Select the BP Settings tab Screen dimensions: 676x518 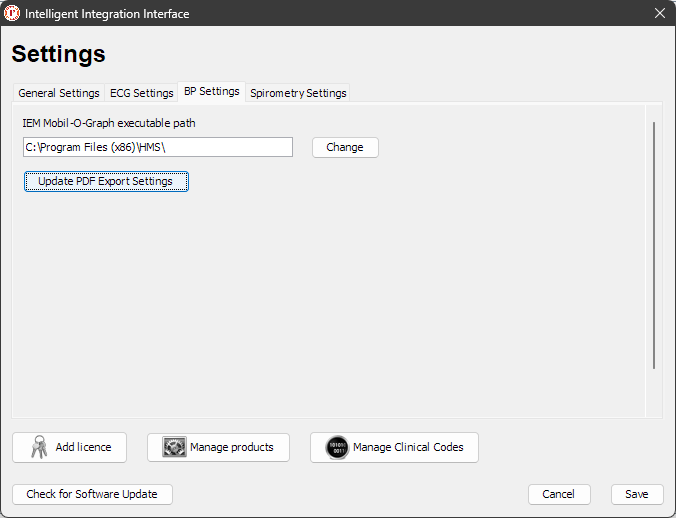(x=212, y=92)
